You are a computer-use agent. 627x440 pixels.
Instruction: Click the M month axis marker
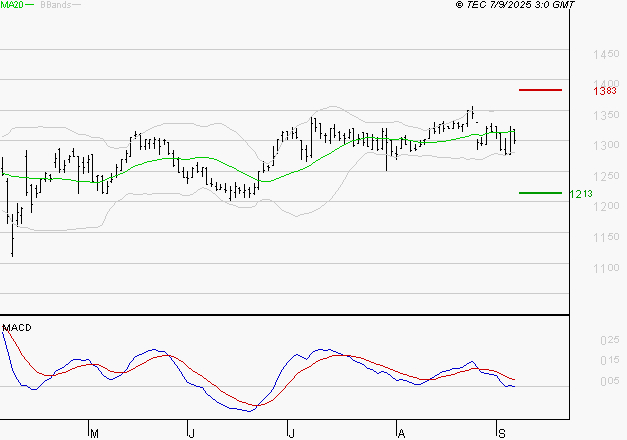[x=94, y=433]
